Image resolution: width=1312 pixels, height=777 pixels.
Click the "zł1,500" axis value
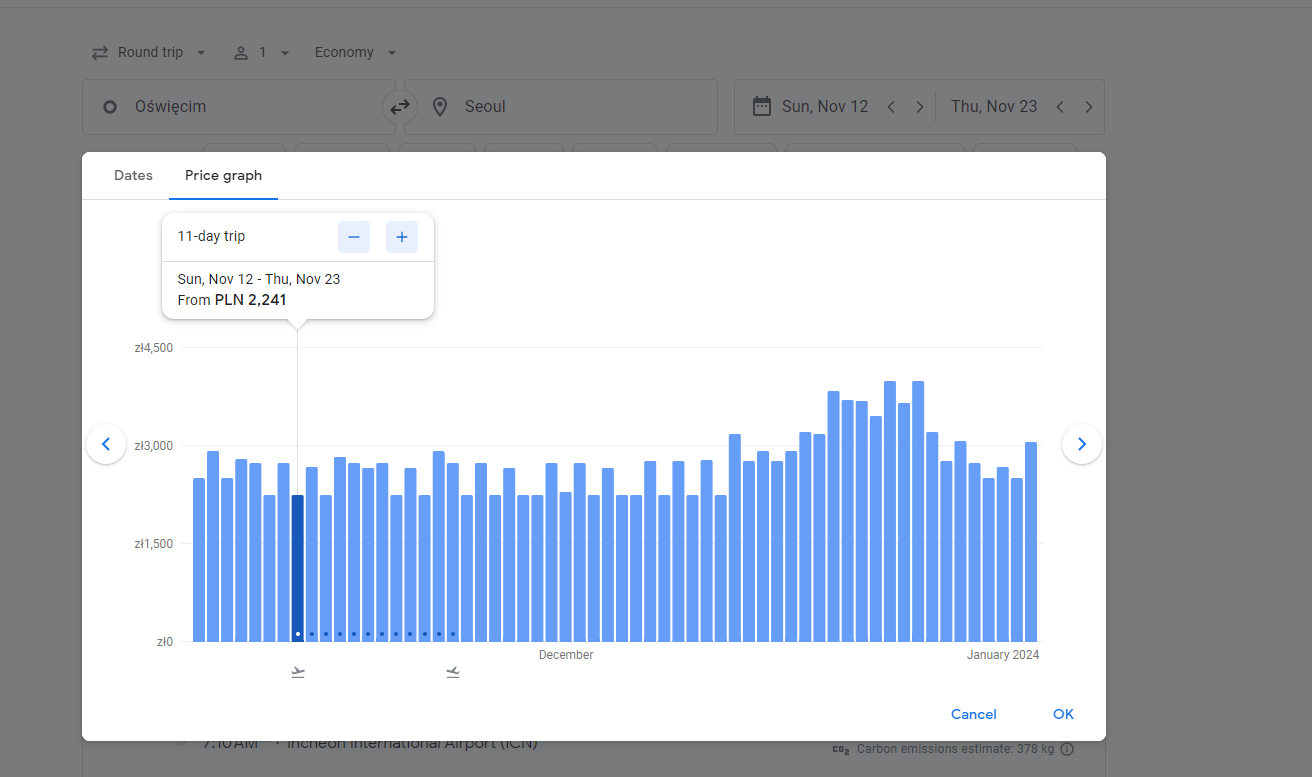154,544
